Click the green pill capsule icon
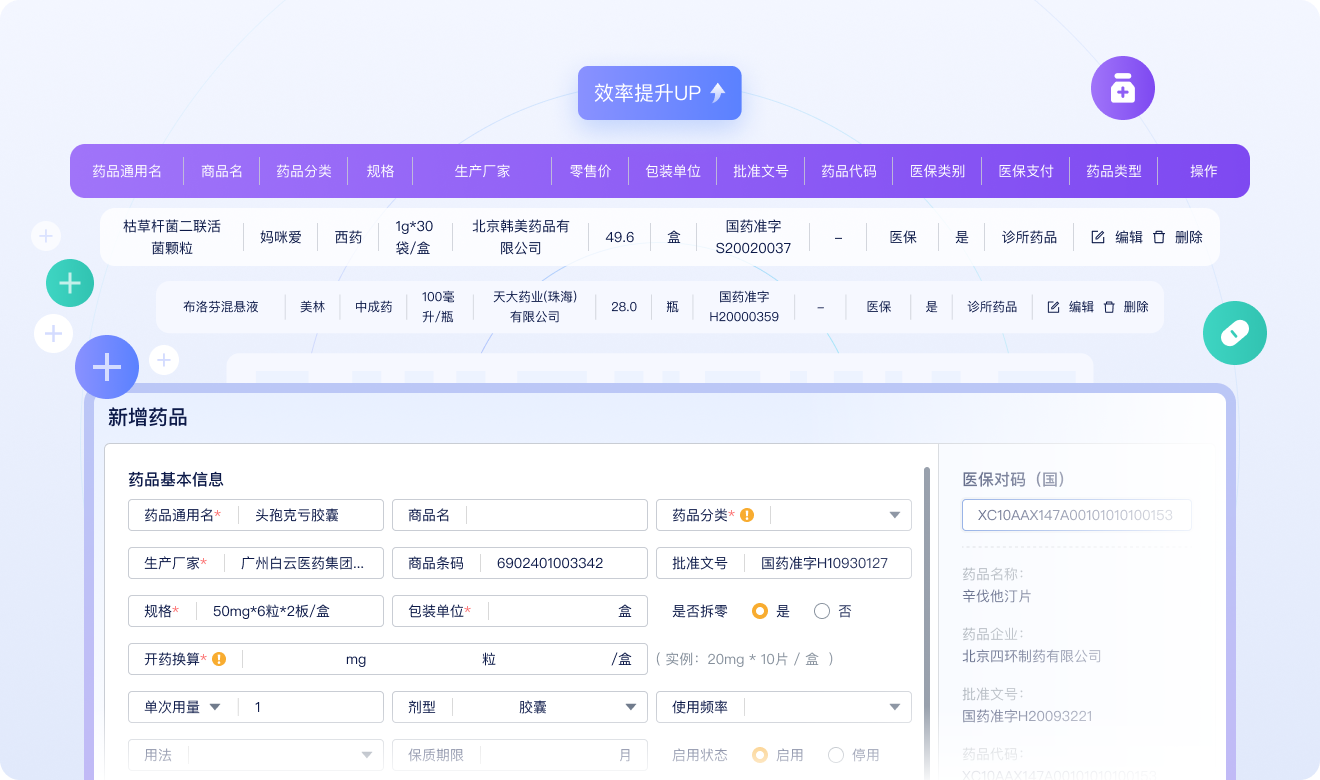The image size is (1320, 780). pyautogui.click(x=1234, y=333)
